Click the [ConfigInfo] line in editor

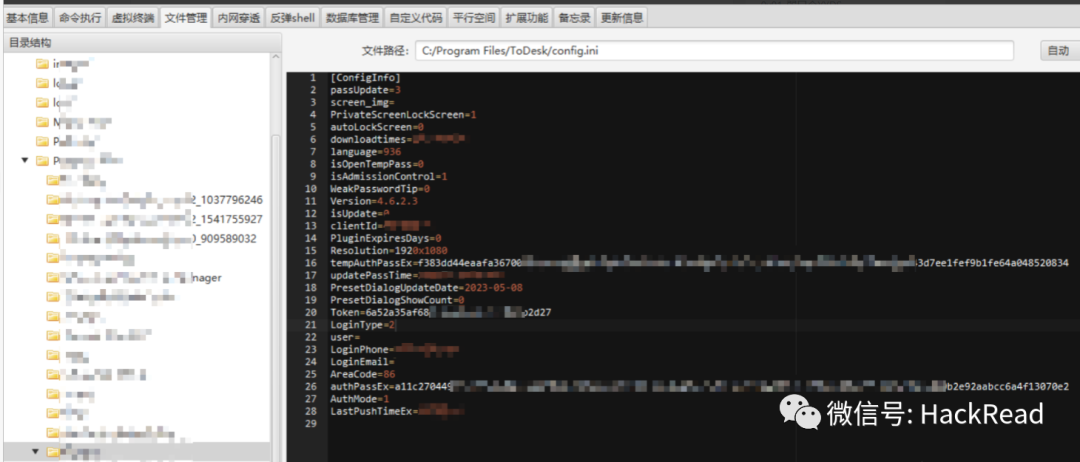click(x=366, y=78)
